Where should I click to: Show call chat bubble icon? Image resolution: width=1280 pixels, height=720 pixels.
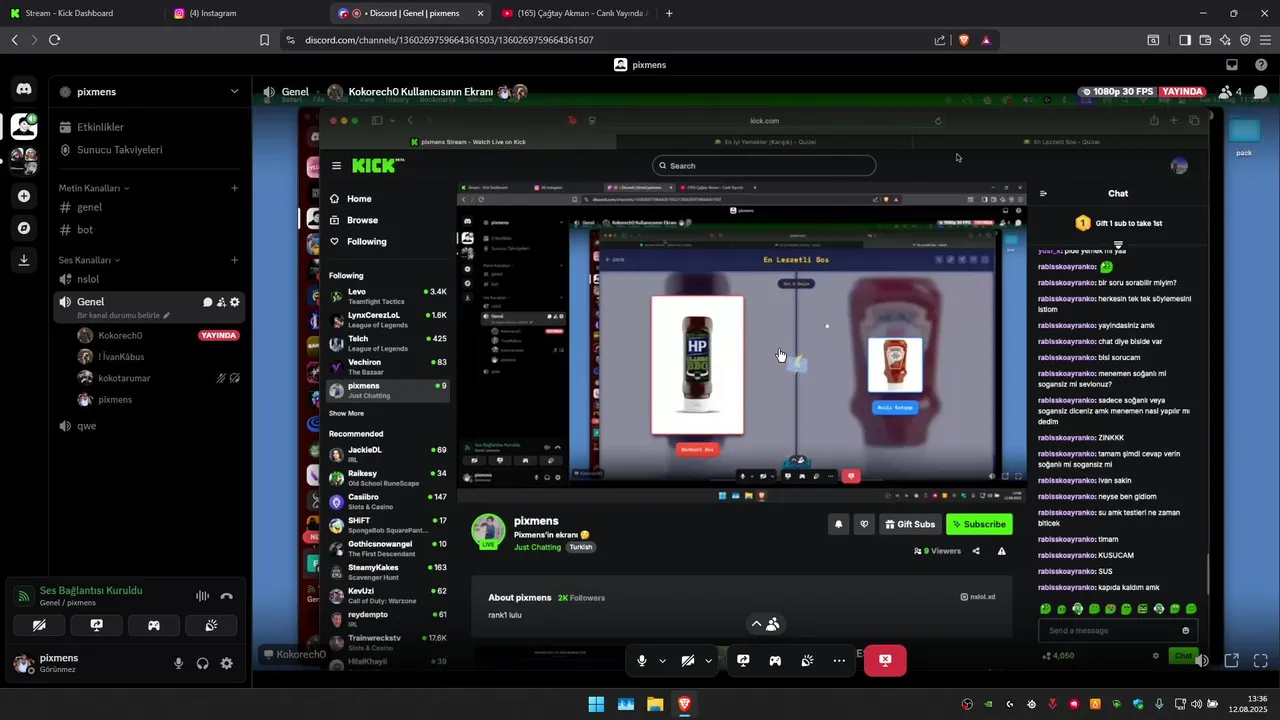1261,92
